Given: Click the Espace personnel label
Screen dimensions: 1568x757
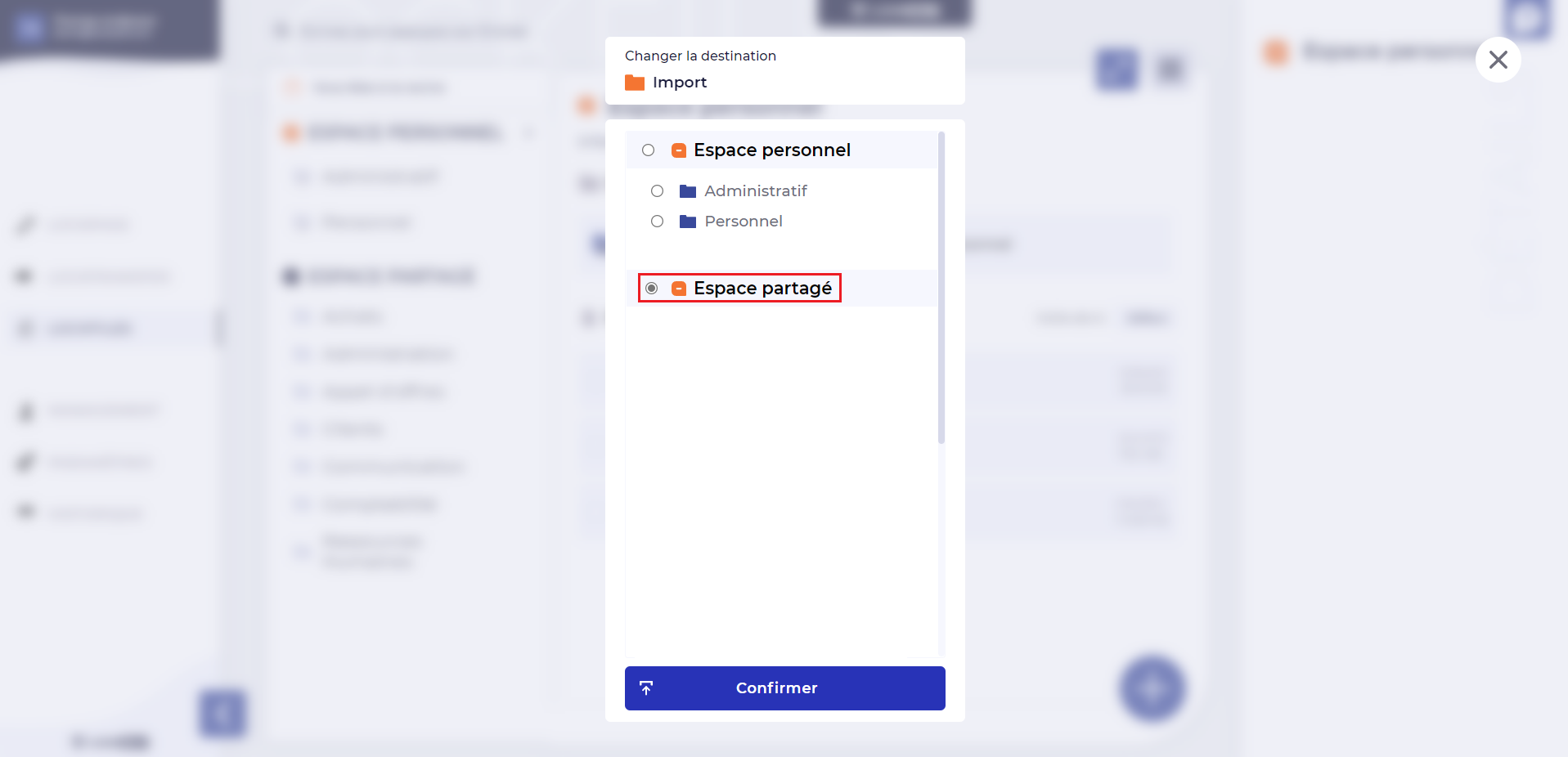Looking at the screenshot, I should pos(772,150).
